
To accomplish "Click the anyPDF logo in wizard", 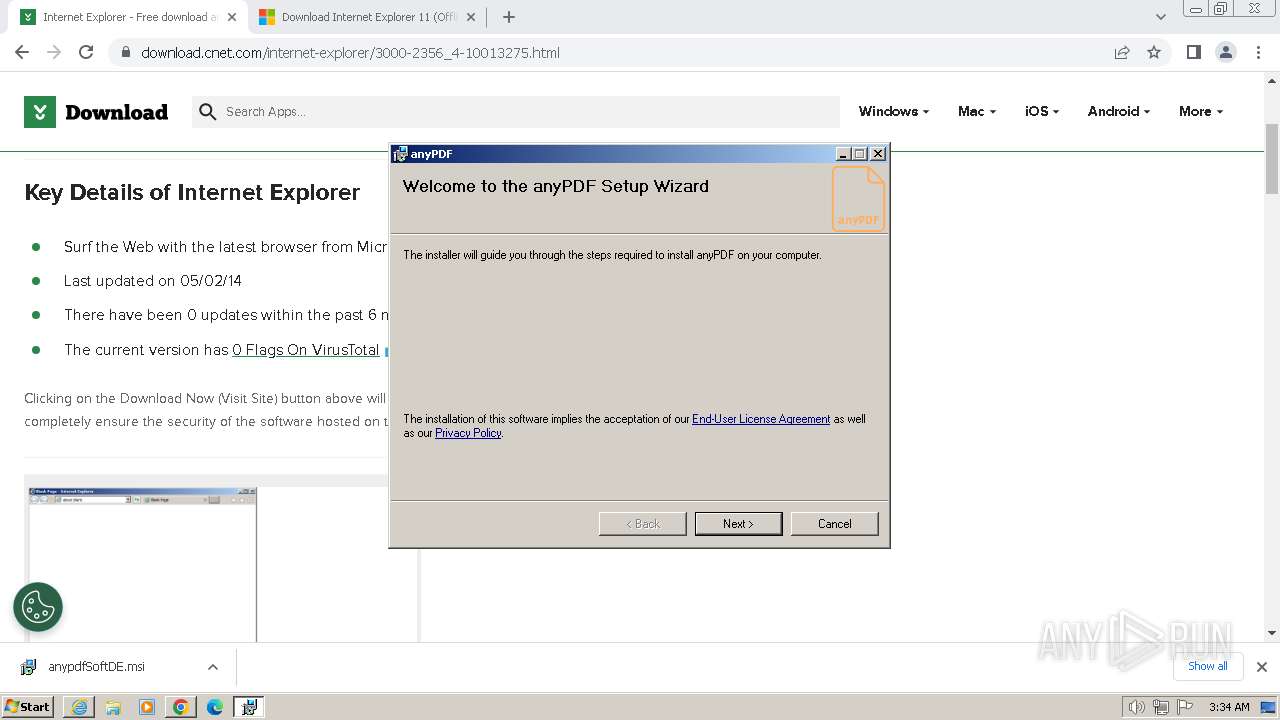I will pyautogui.click(x=858, y=198).
